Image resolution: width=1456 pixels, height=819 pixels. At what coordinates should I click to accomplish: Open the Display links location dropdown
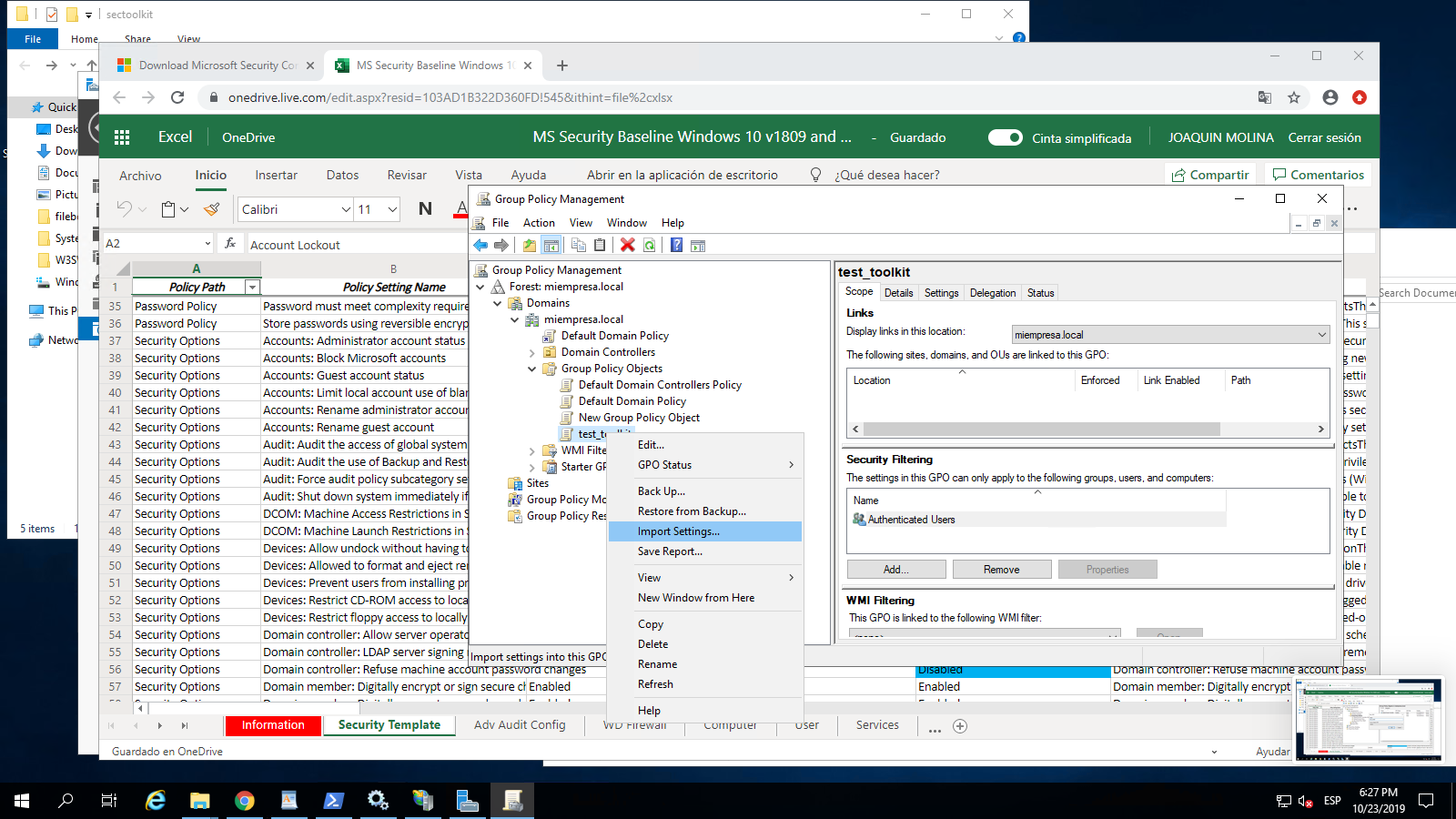[x=1321, y=335]
